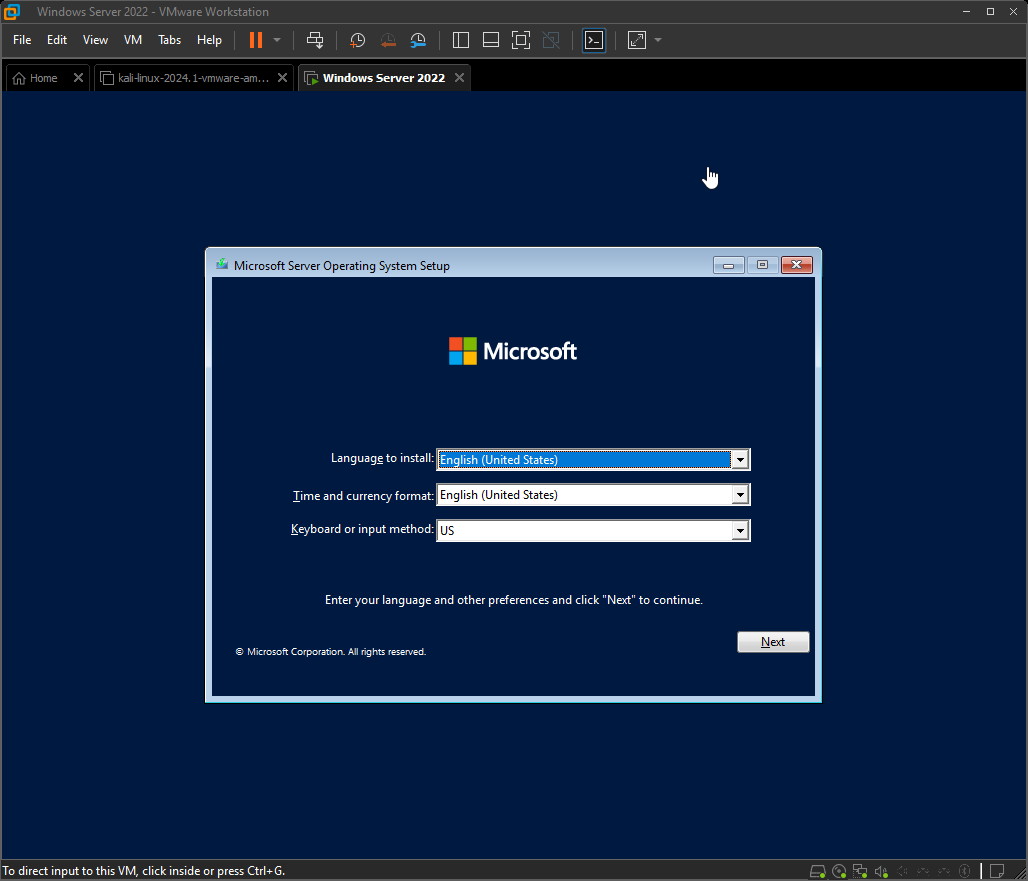
Task: Click the CD/DVD drive status icon
Action: [839, 871]
